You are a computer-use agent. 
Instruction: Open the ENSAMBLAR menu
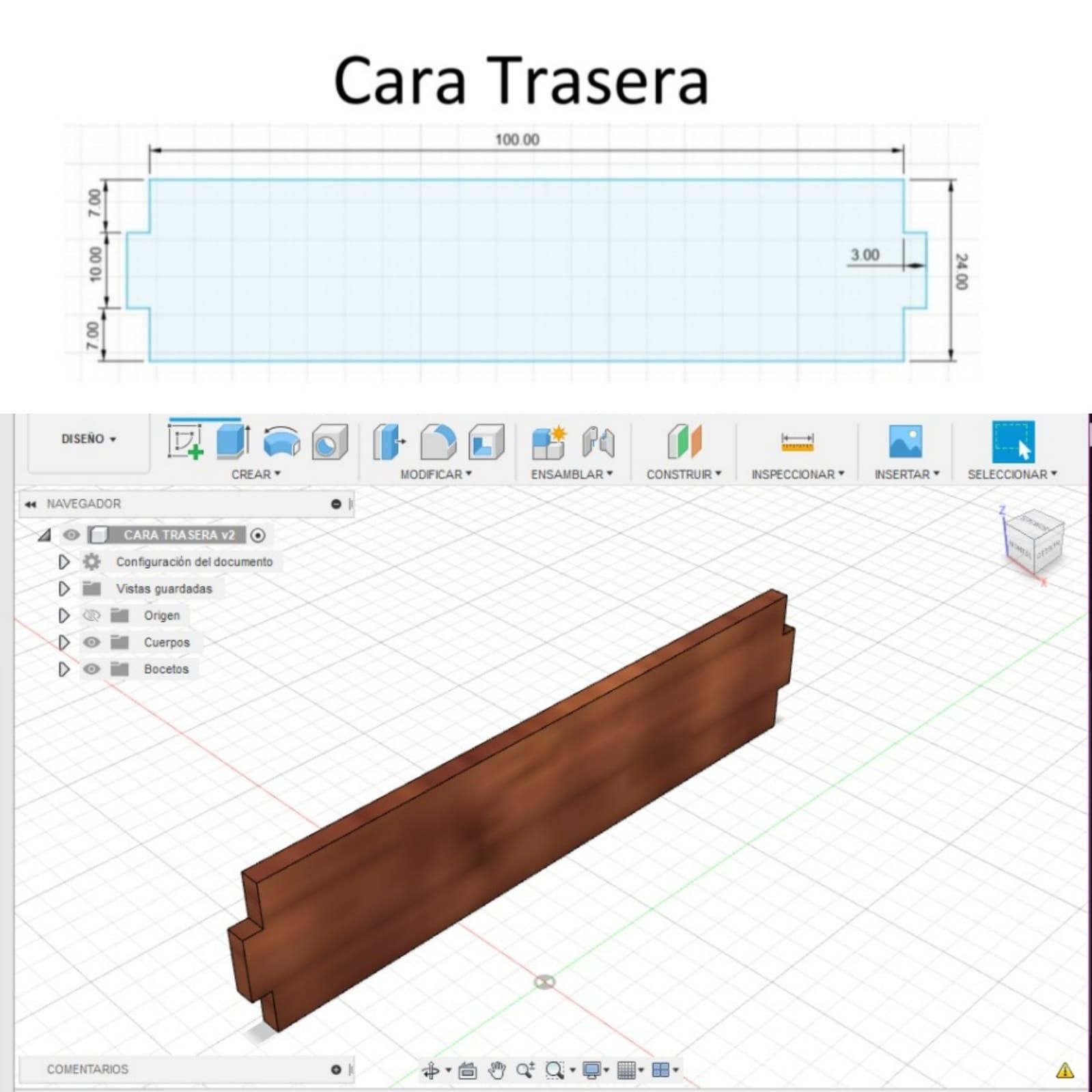pyautogui.click(x=572, y=474)
